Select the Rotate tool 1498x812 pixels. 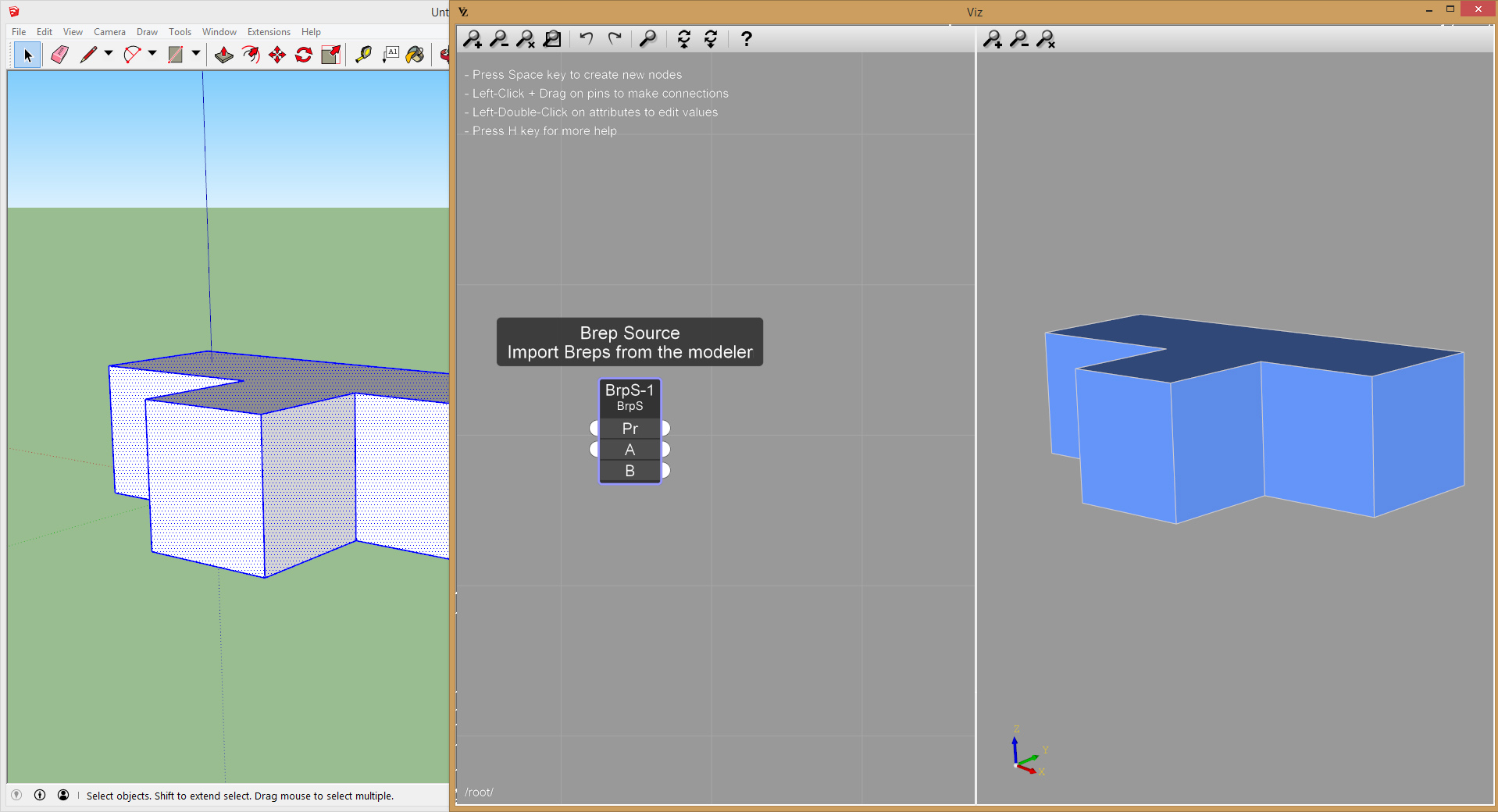[304, 55]
